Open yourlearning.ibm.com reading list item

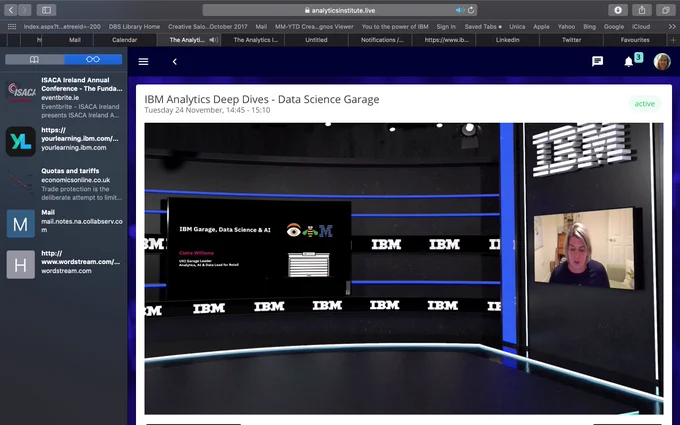coord(64,141)
